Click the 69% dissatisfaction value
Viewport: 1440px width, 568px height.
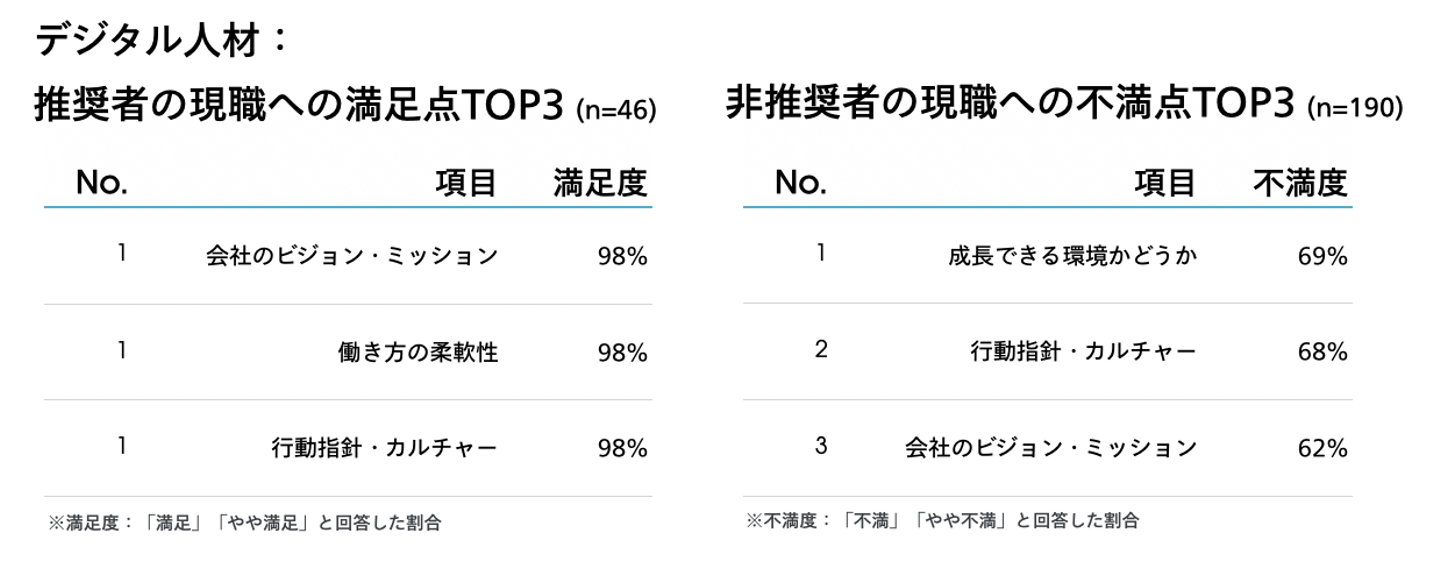click(x=1322, y=257)
